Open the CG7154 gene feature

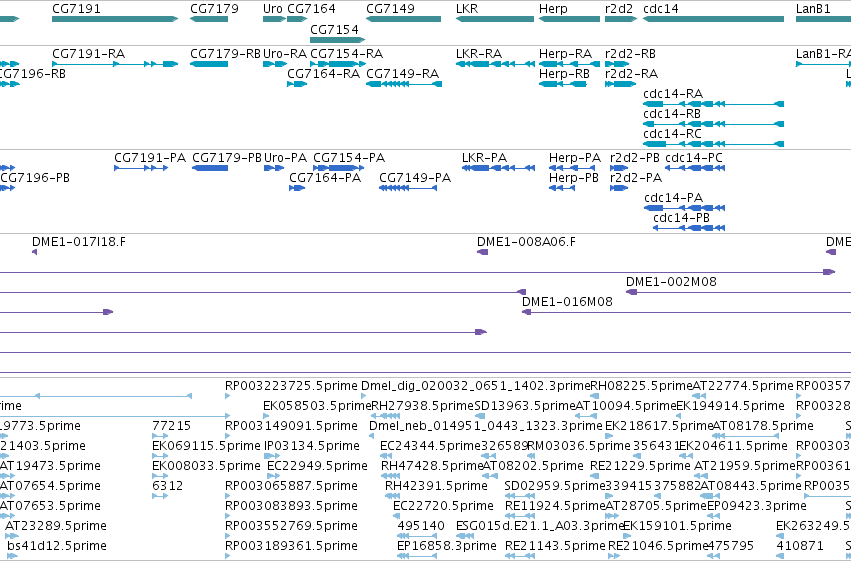338,40
